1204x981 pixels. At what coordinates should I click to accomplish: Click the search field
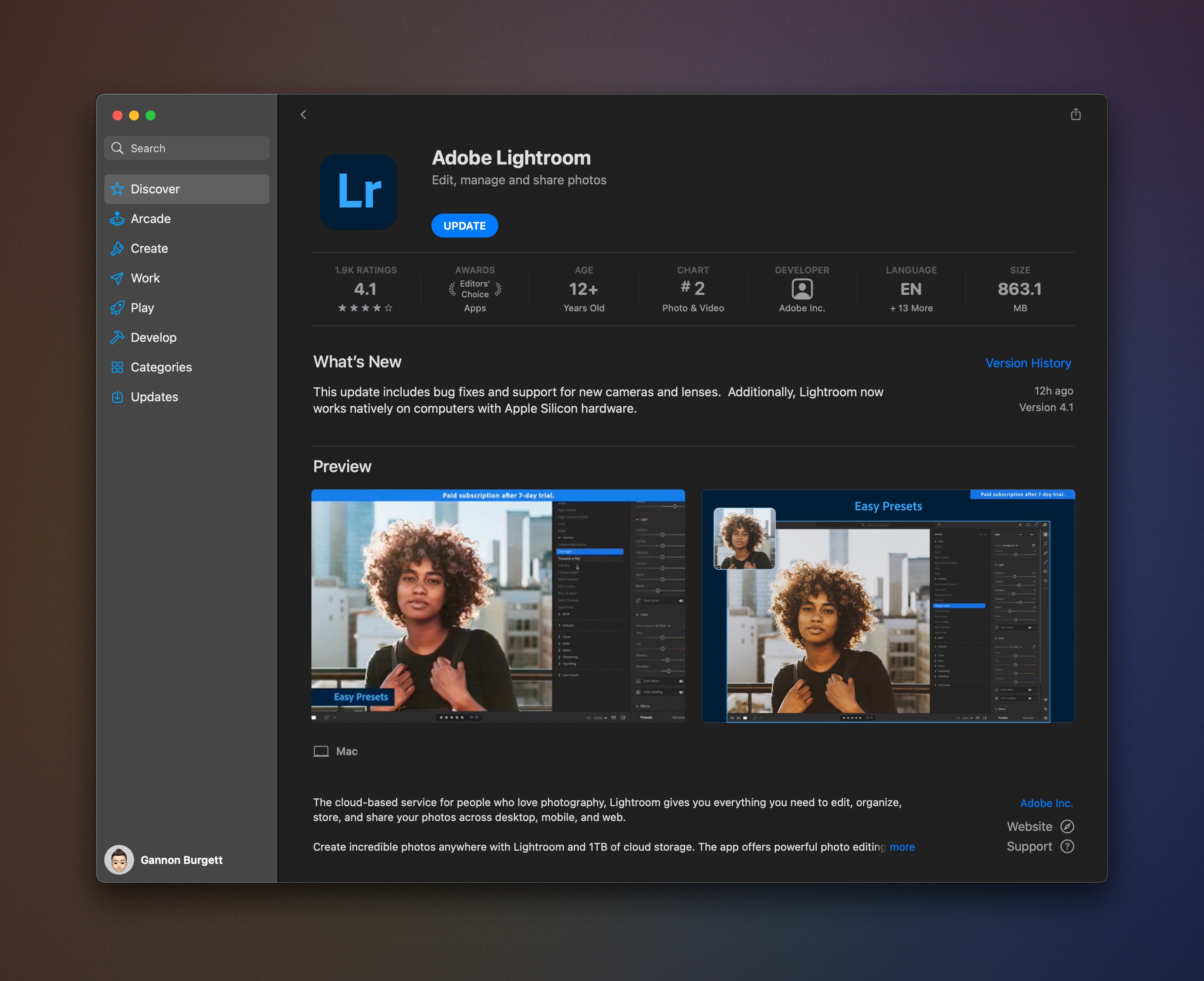click(x=186, y=148)
